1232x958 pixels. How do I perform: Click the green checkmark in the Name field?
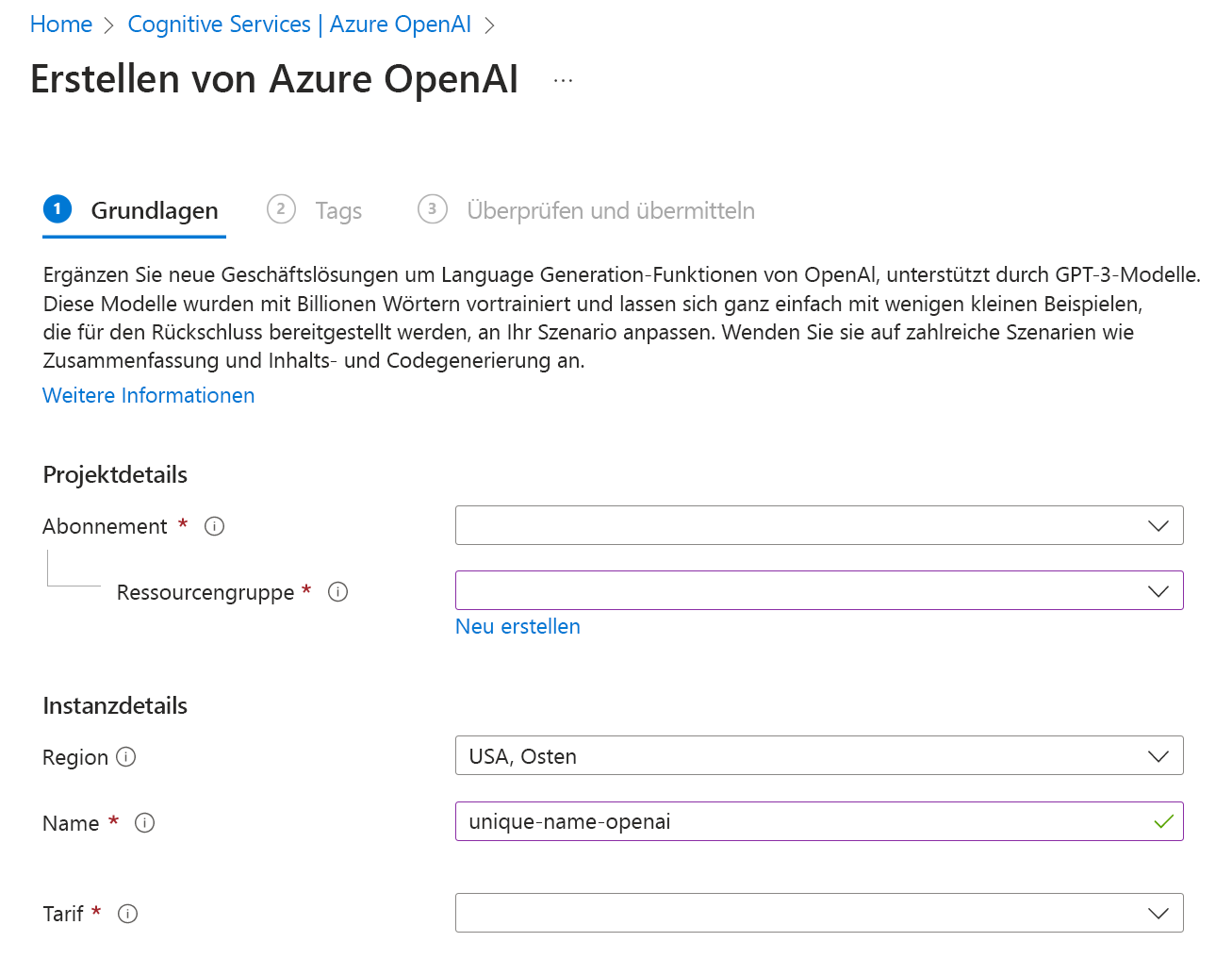(x=1163, y=821)
